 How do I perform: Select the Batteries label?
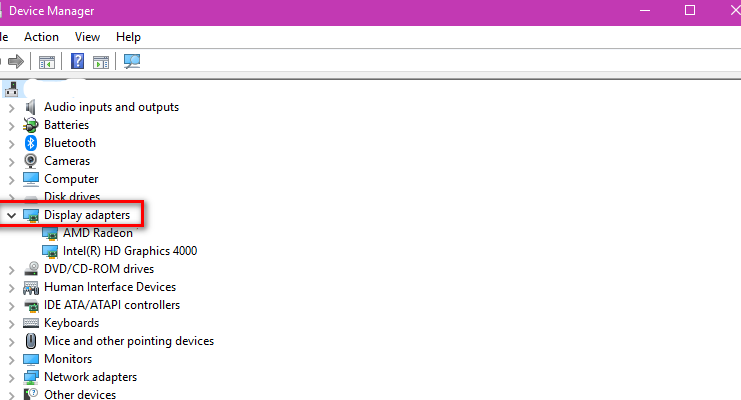[67, 125]
